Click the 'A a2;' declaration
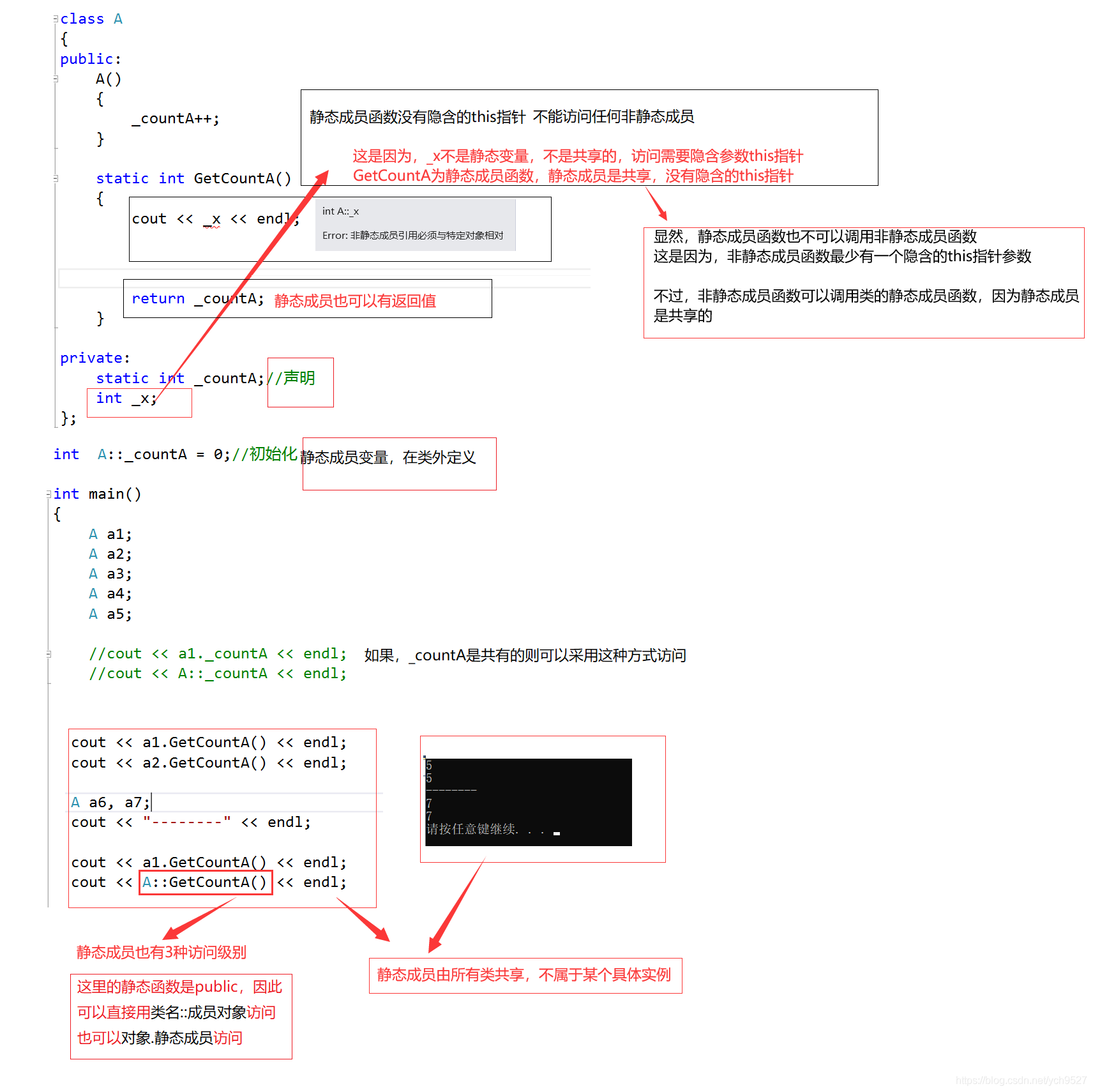 pos(110,554)
